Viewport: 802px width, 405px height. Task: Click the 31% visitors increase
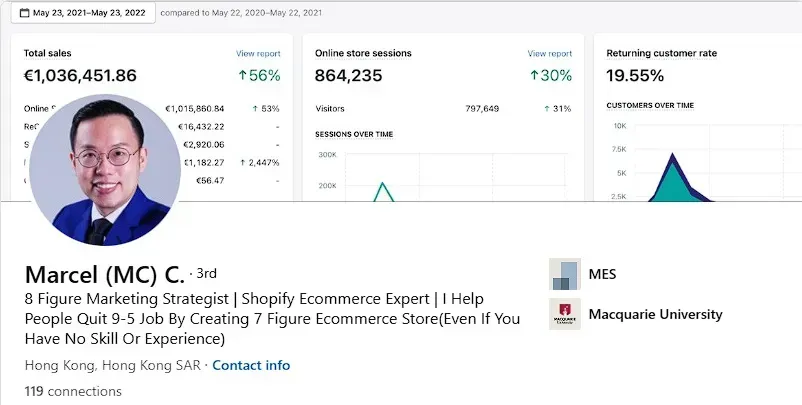coord(558,108)
